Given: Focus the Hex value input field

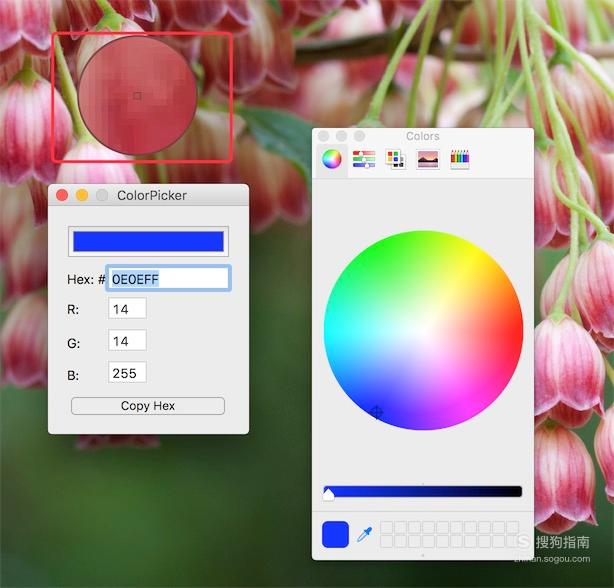Looking at the screenshot, I should 169,279.
